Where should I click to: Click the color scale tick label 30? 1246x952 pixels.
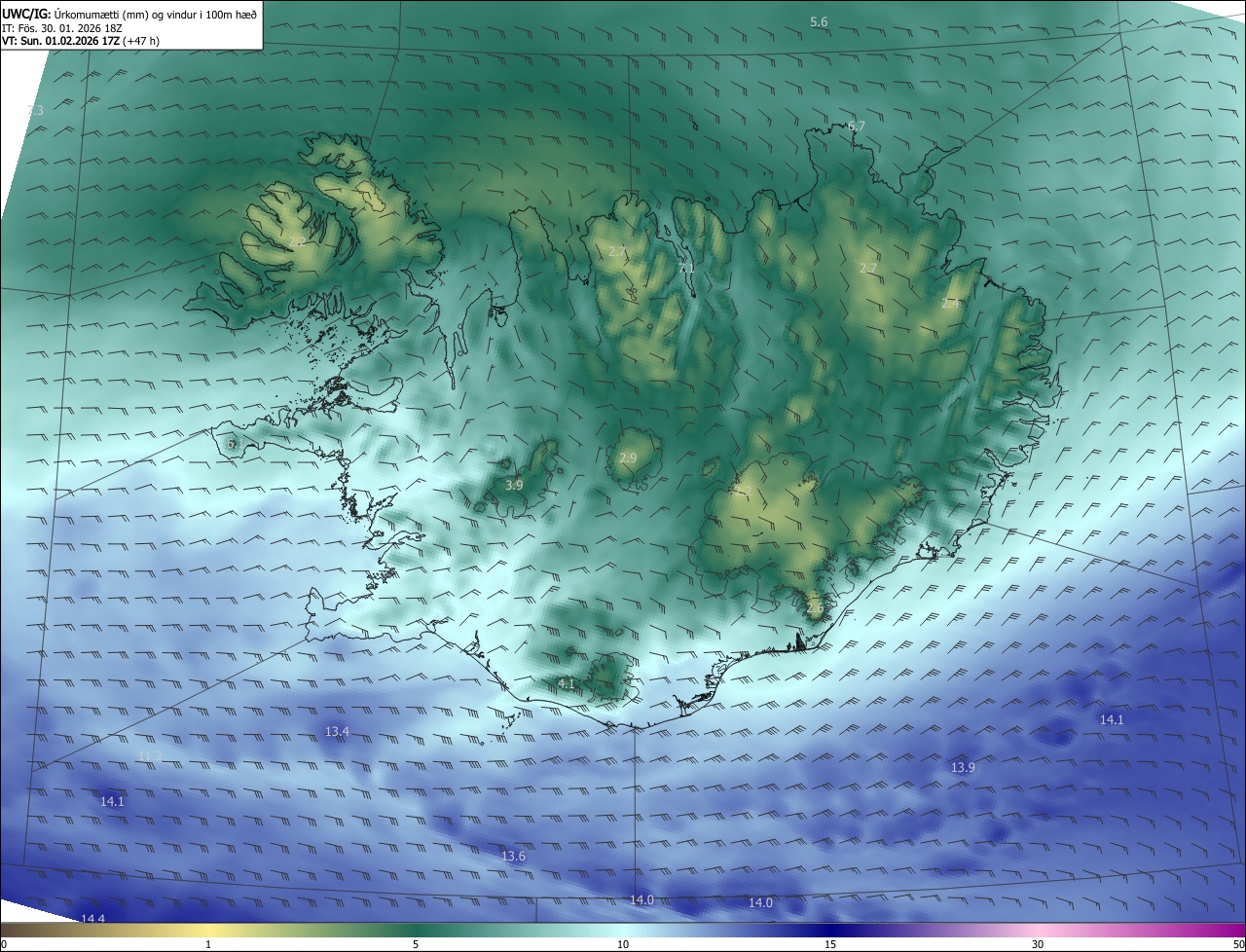tap(1038, 944)
